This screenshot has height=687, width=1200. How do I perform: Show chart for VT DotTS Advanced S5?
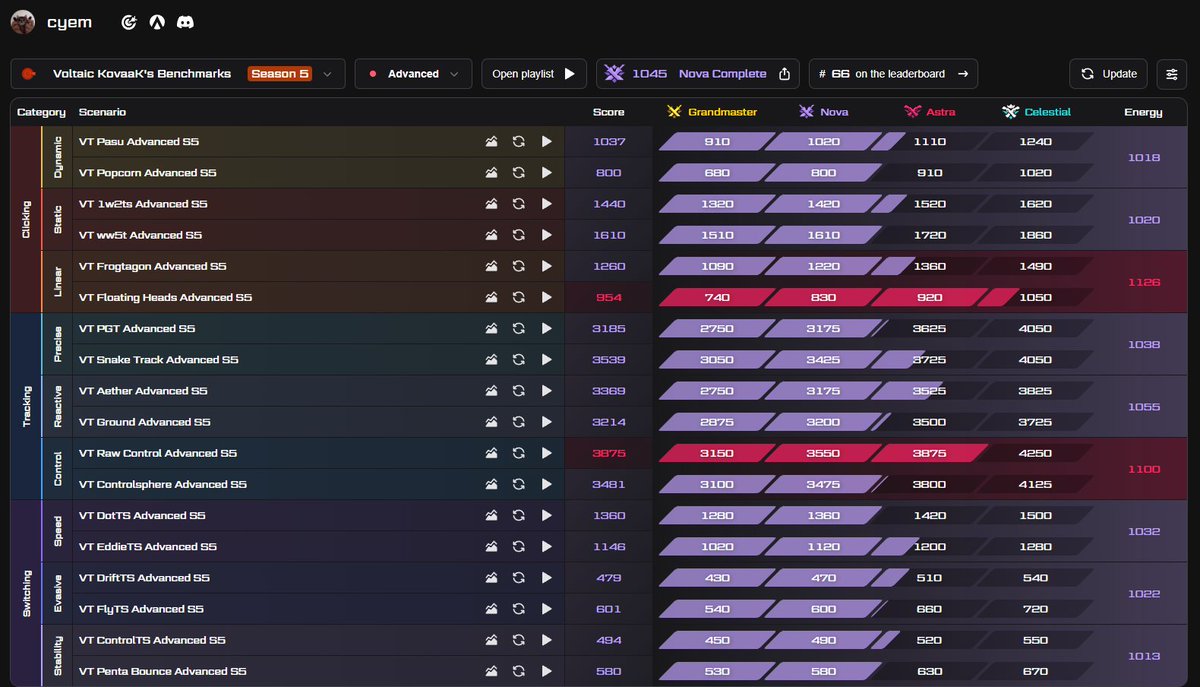(491, 516)
